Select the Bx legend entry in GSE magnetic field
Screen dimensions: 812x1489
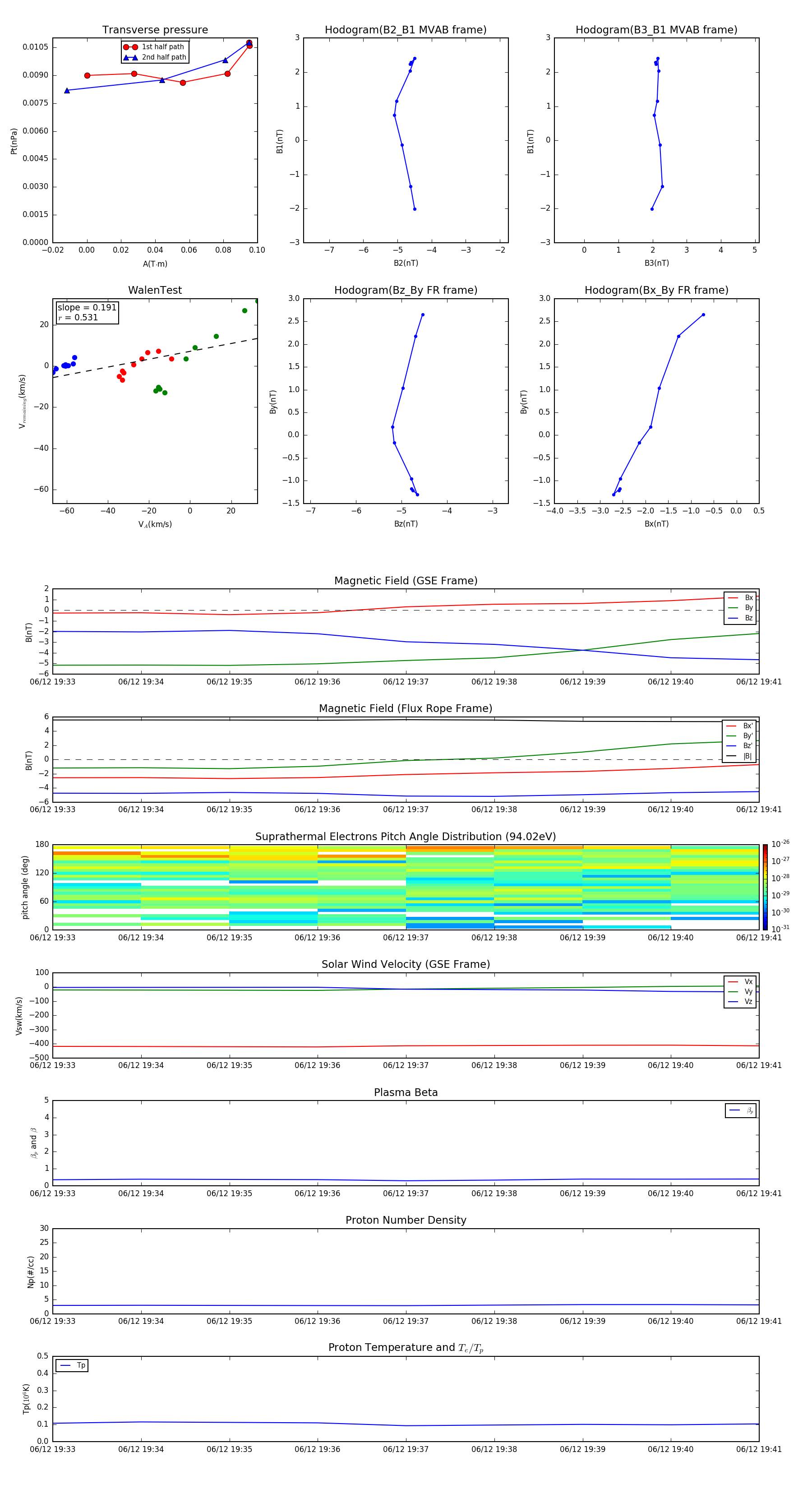(x=740, y=598)
